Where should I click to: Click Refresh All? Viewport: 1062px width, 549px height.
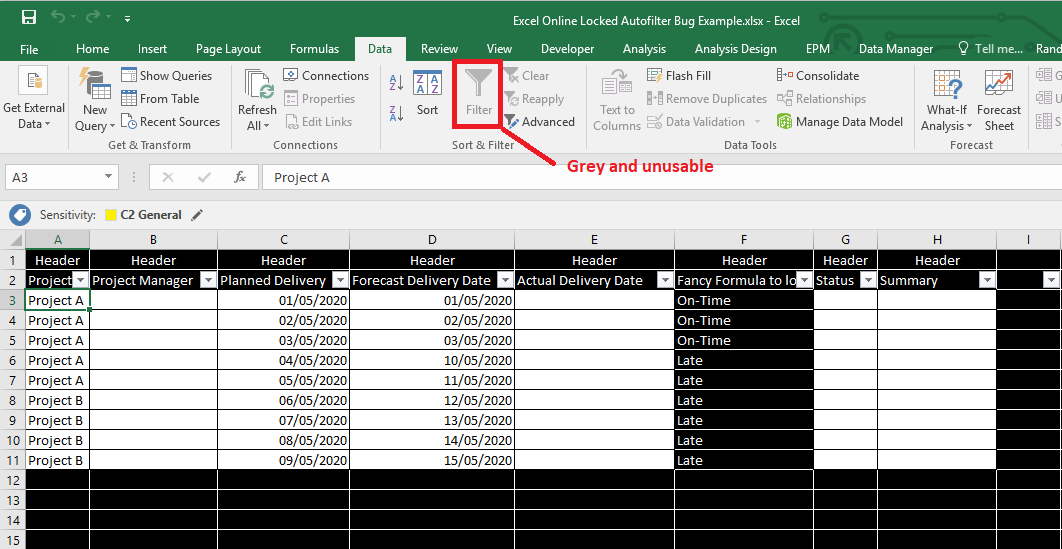(257, 100)
